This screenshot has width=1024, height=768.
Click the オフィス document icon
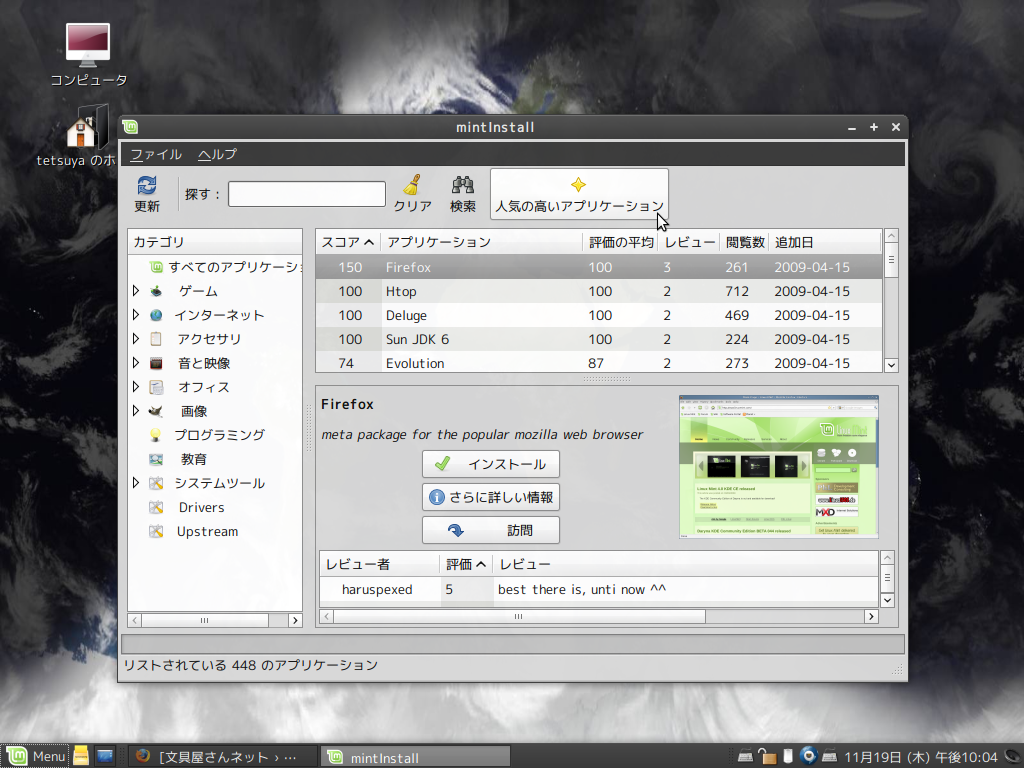156,387
